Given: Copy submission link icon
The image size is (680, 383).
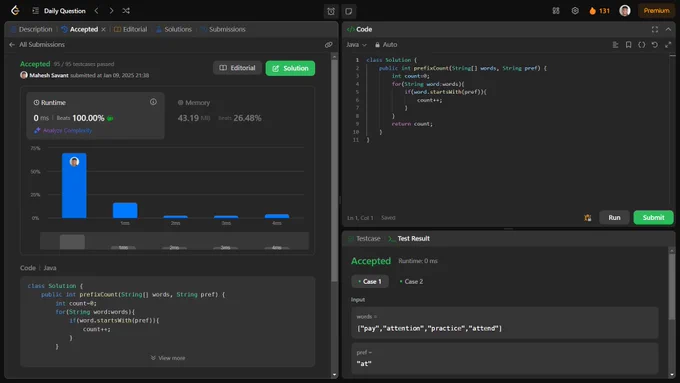Looking at the screenshot, I should (x=328, y=45).
